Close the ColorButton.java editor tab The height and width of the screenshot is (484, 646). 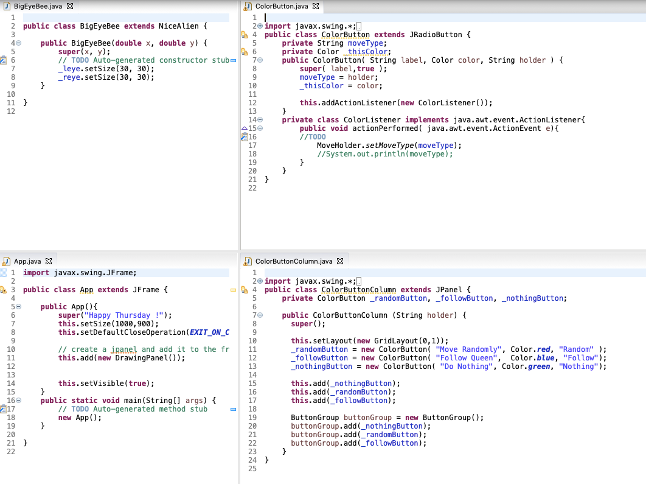(316, 6)
